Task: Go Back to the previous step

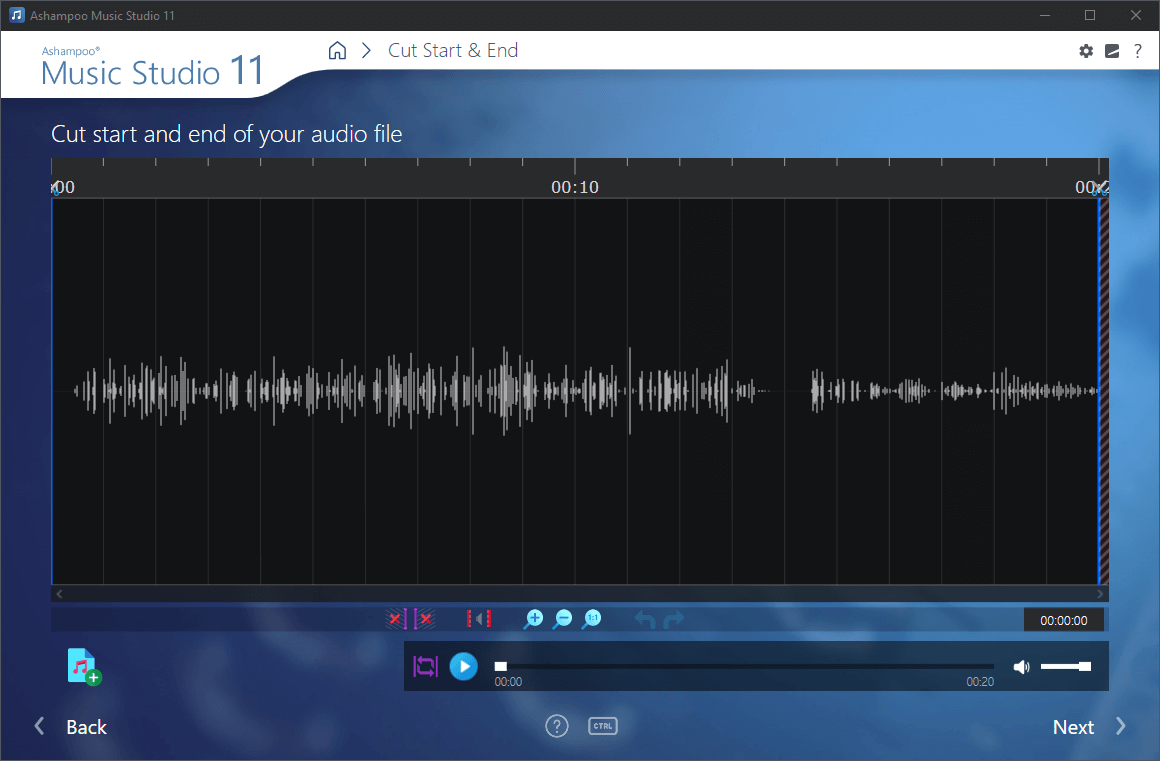Action: click(87, 727)
